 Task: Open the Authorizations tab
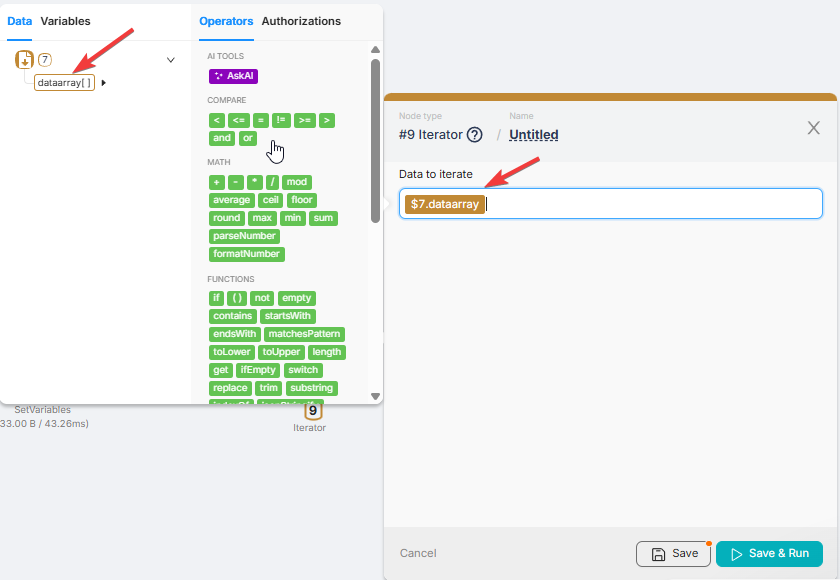[301, 21]
